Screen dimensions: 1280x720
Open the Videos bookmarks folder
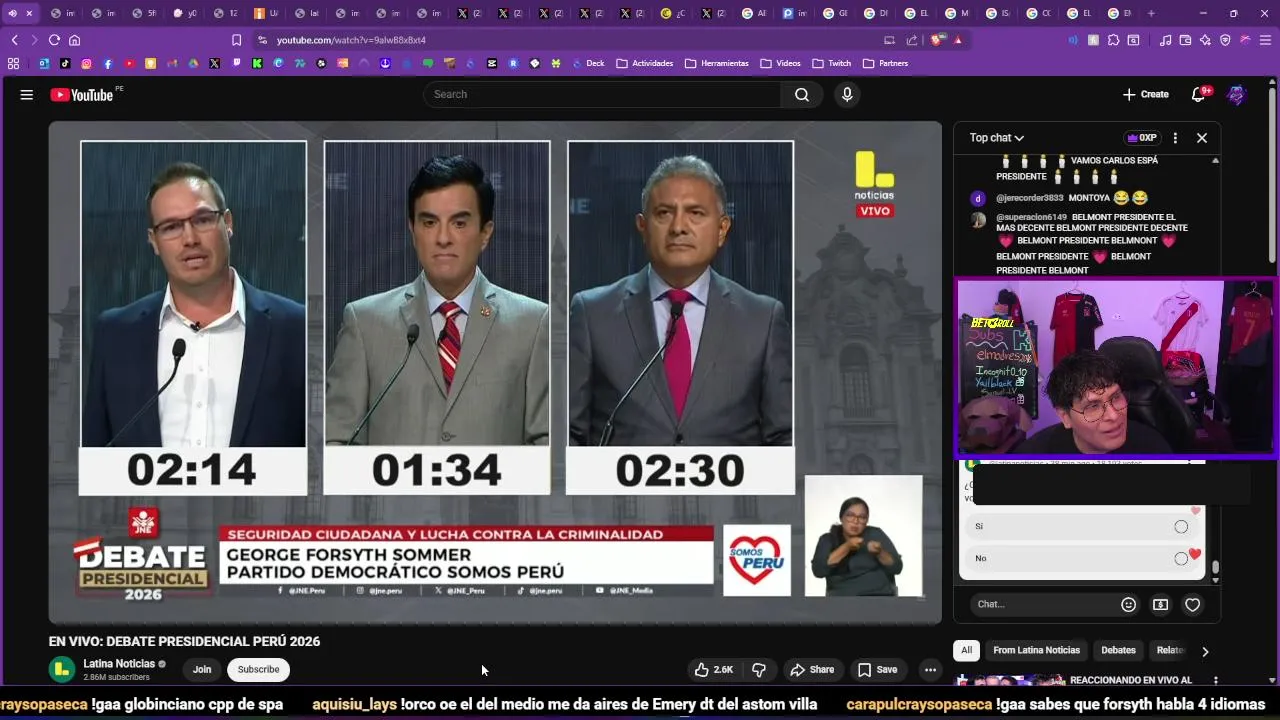(781, 63)
